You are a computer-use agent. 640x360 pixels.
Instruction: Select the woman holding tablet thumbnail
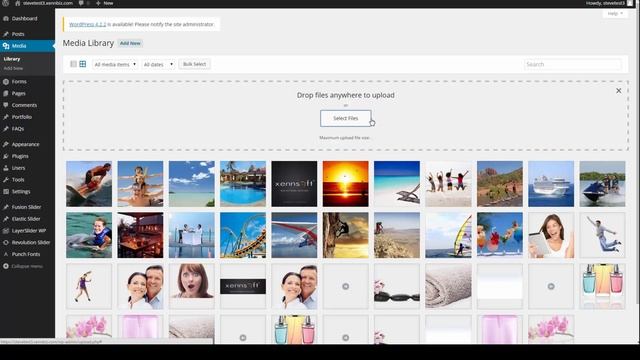coord(551,235)
